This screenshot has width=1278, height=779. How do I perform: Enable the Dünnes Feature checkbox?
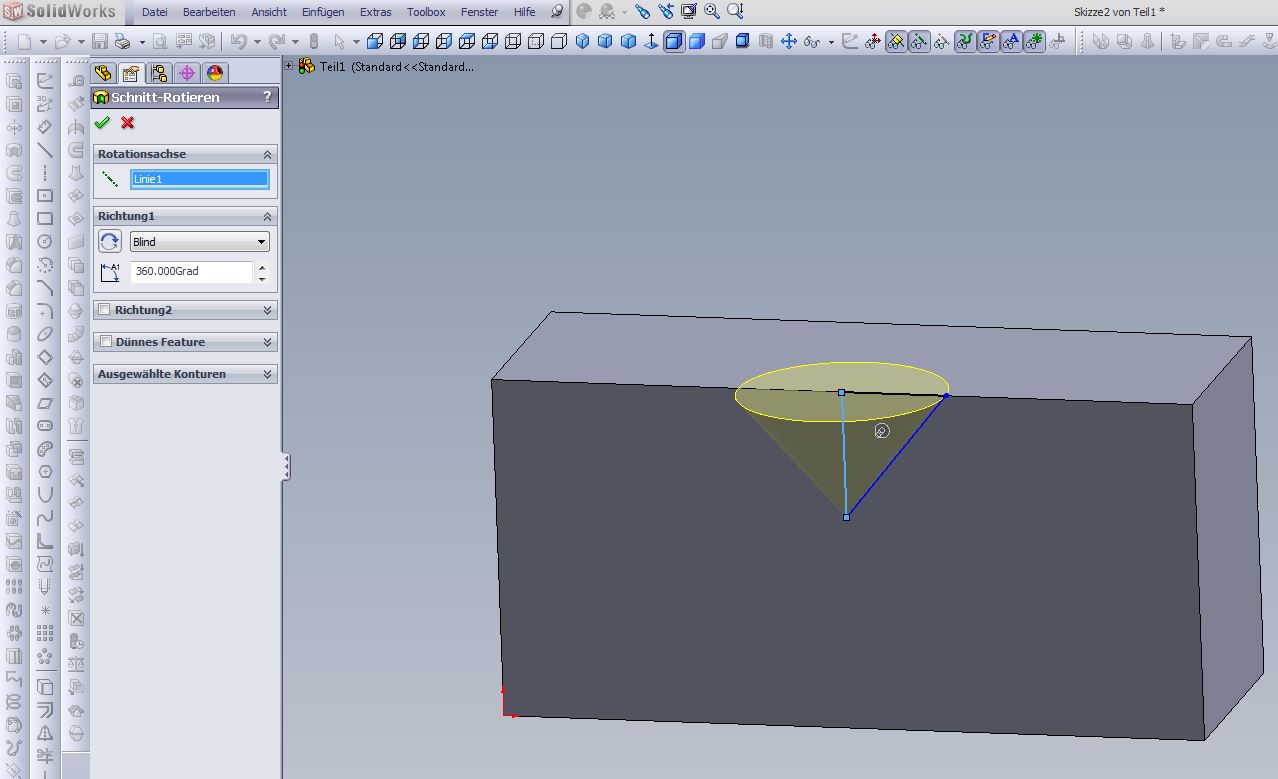105,342
